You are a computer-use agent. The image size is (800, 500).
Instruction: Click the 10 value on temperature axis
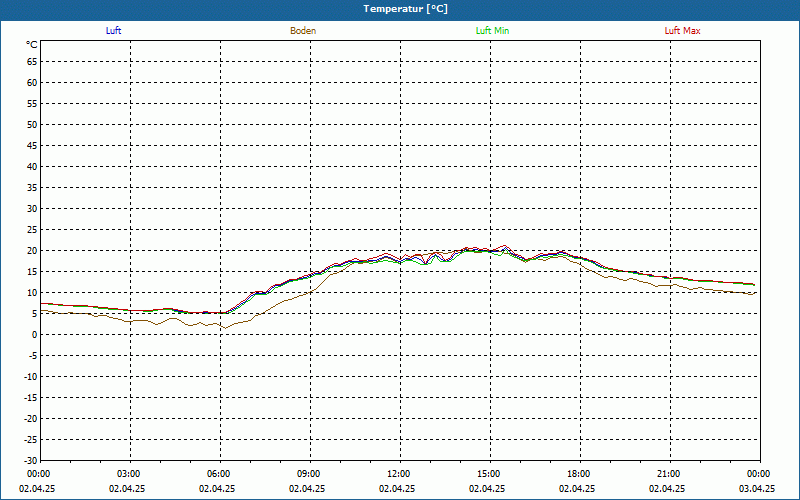[32, 293]
